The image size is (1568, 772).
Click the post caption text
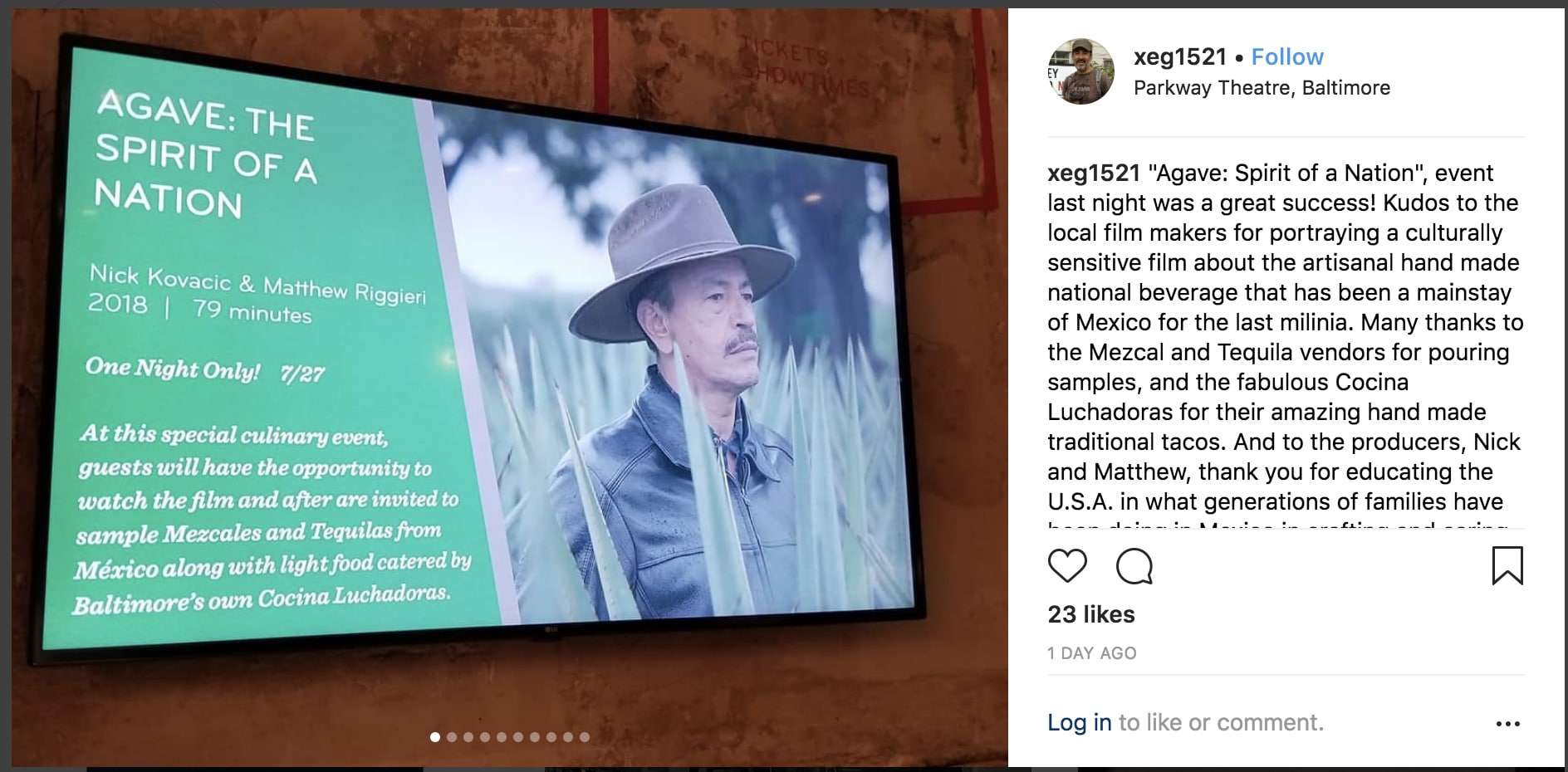[1286, 344]
